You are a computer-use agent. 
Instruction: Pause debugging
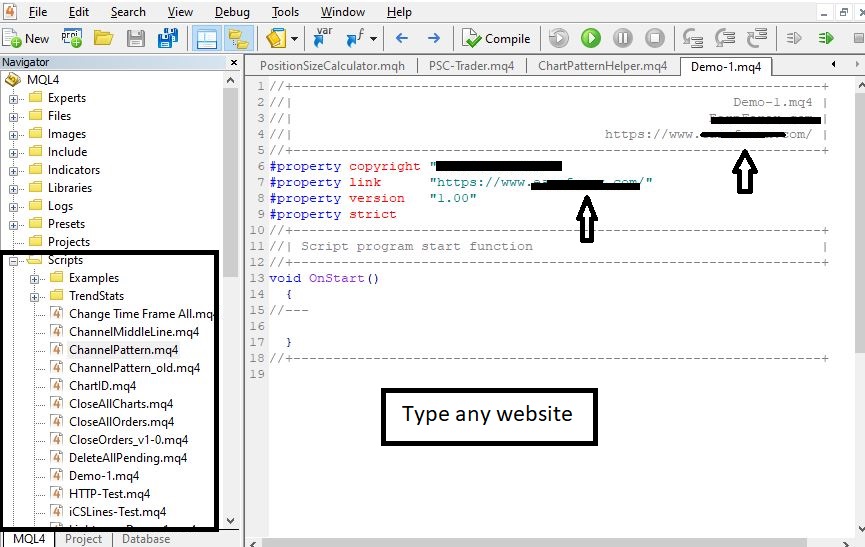[x=623, y=38]
